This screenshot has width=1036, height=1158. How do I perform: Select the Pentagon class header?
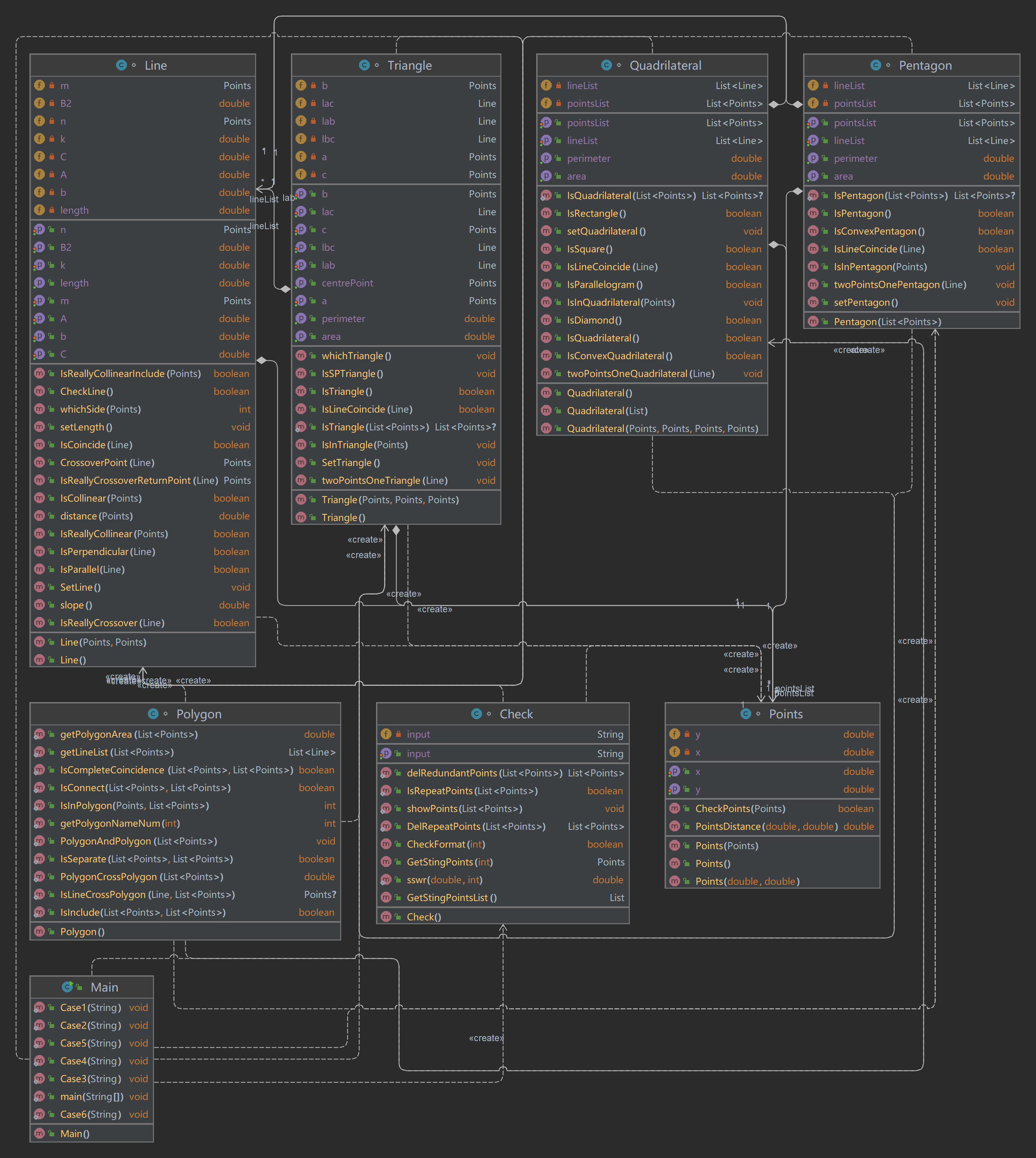911,65
